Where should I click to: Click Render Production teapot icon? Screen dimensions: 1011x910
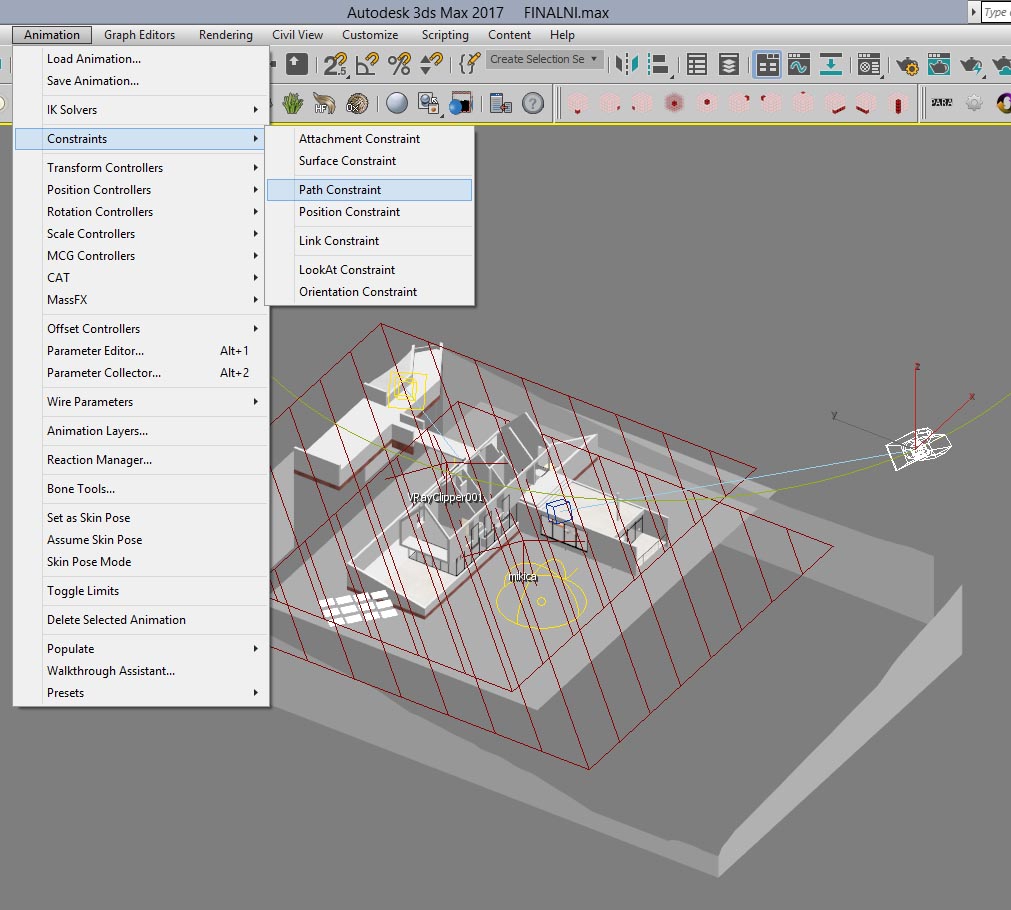point(971,64)
